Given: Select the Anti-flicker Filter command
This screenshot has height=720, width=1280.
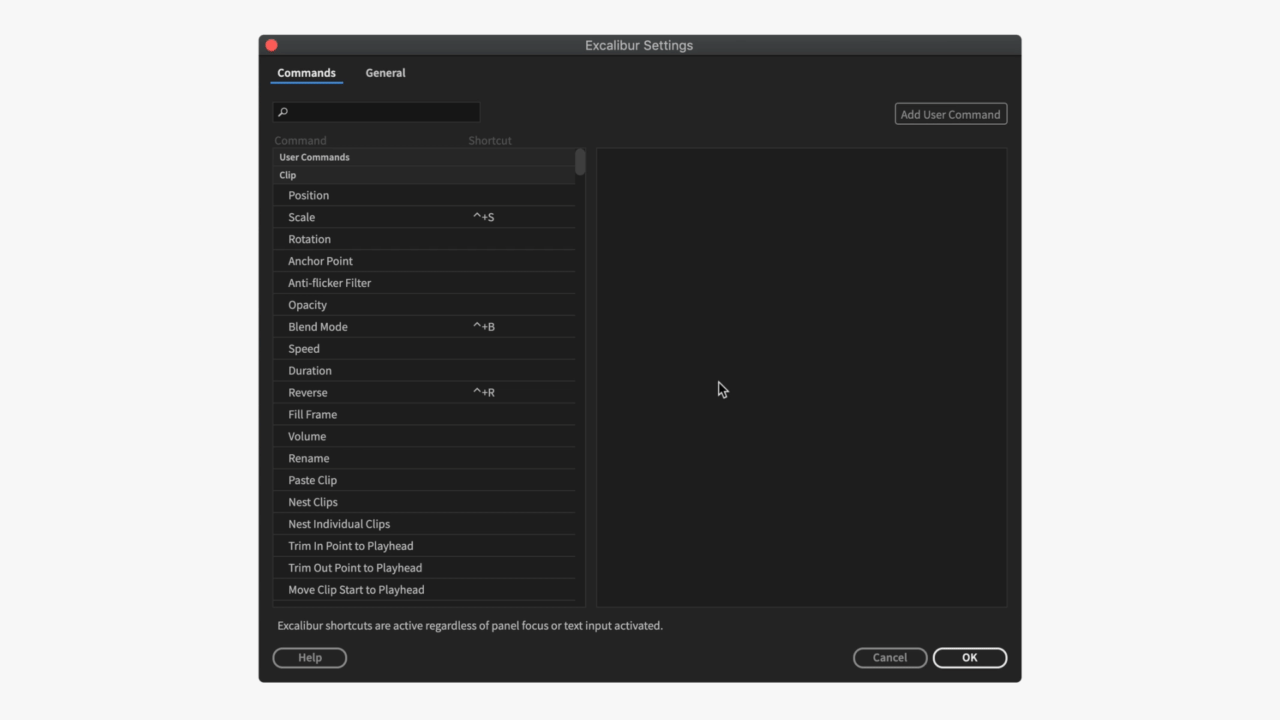Looking at the screenshot, I should point(424,283).
